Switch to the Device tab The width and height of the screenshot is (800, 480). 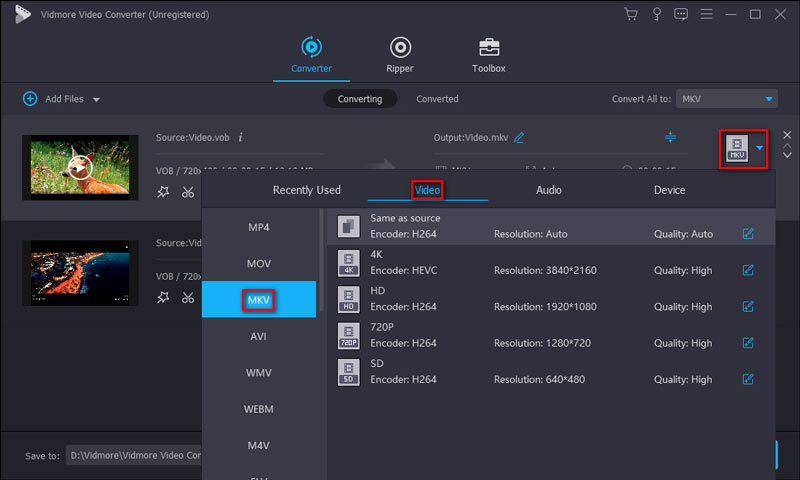669,190
